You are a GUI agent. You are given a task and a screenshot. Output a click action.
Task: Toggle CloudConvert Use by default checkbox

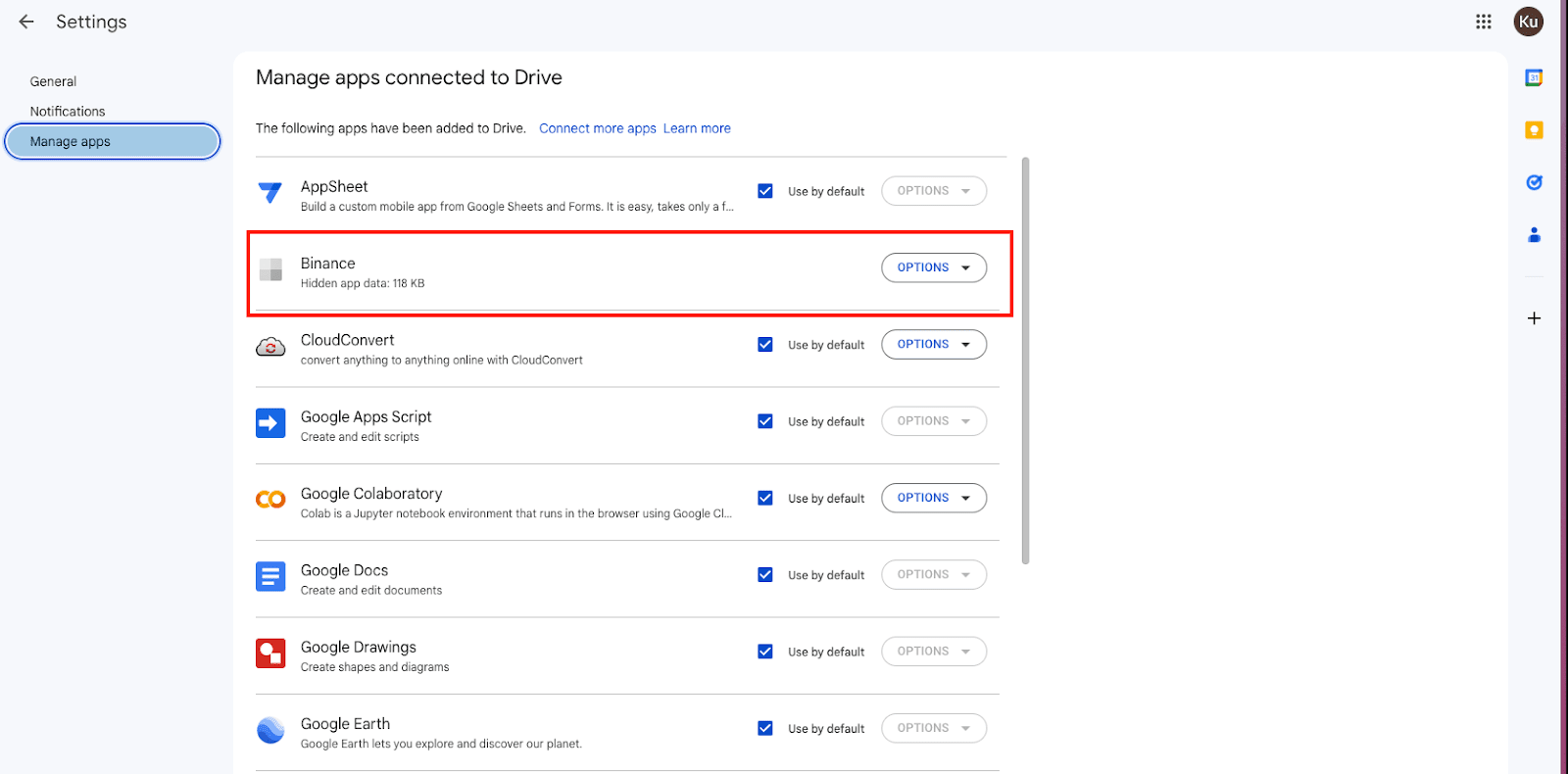[x=765, y=345]
